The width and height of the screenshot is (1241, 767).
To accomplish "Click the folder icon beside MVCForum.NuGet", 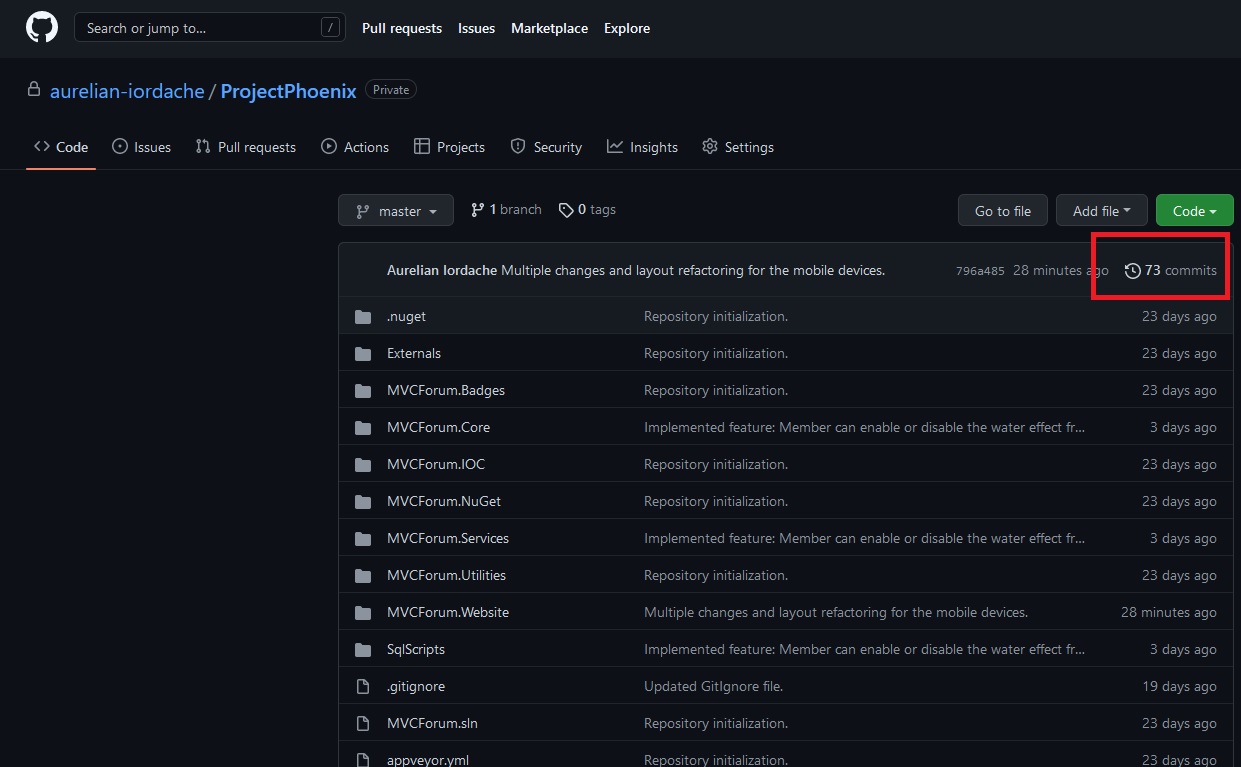I will click(x=363, y=502).
